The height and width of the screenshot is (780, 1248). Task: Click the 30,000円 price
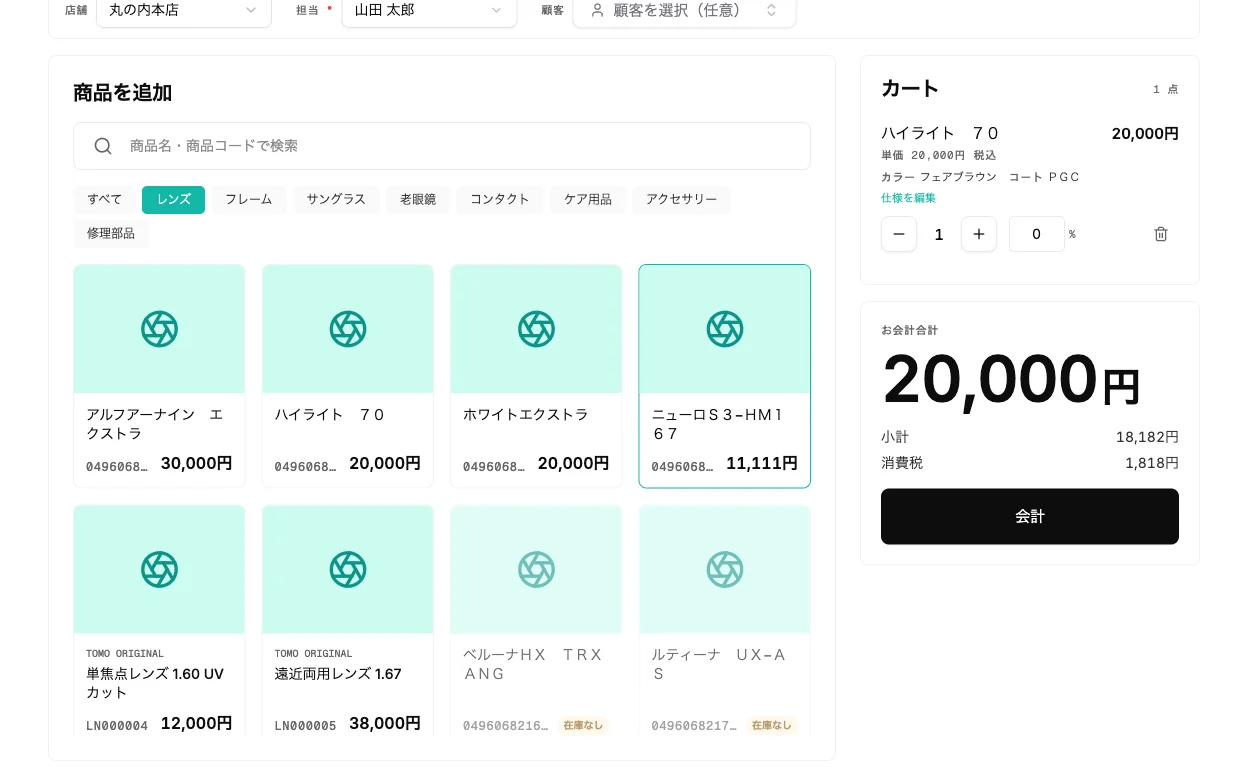click(197, 464)
